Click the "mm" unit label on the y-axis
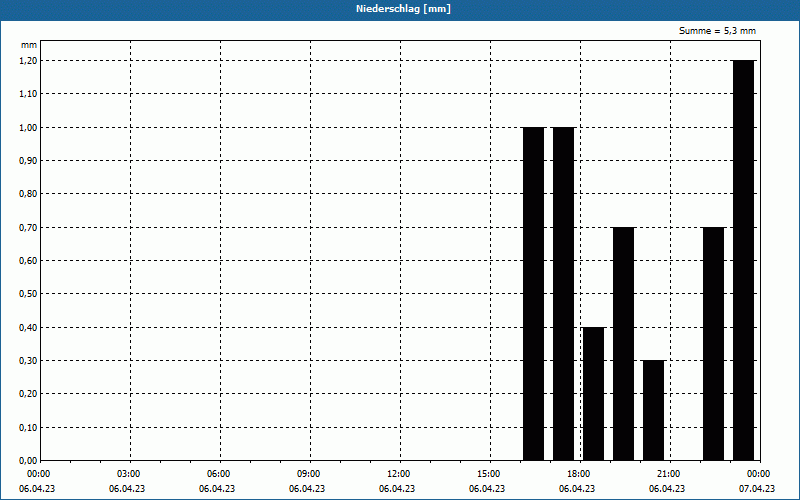 pyautogui.click(x=29, y=45)
